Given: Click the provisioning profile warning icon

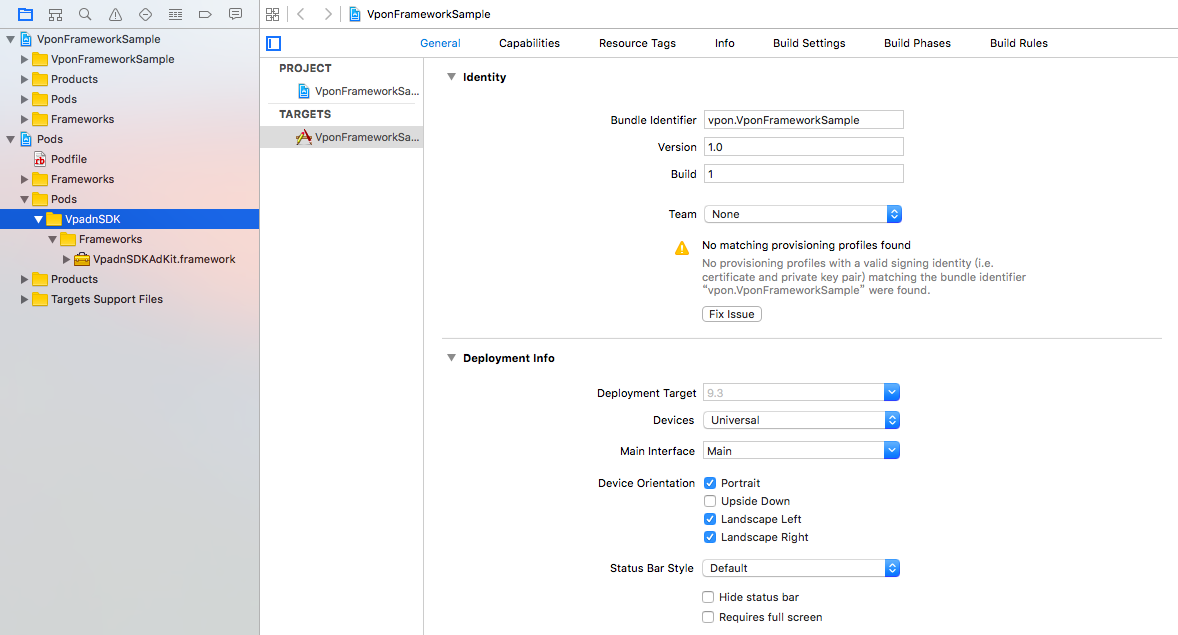Looking at the screenshot, I should (681, 248).
